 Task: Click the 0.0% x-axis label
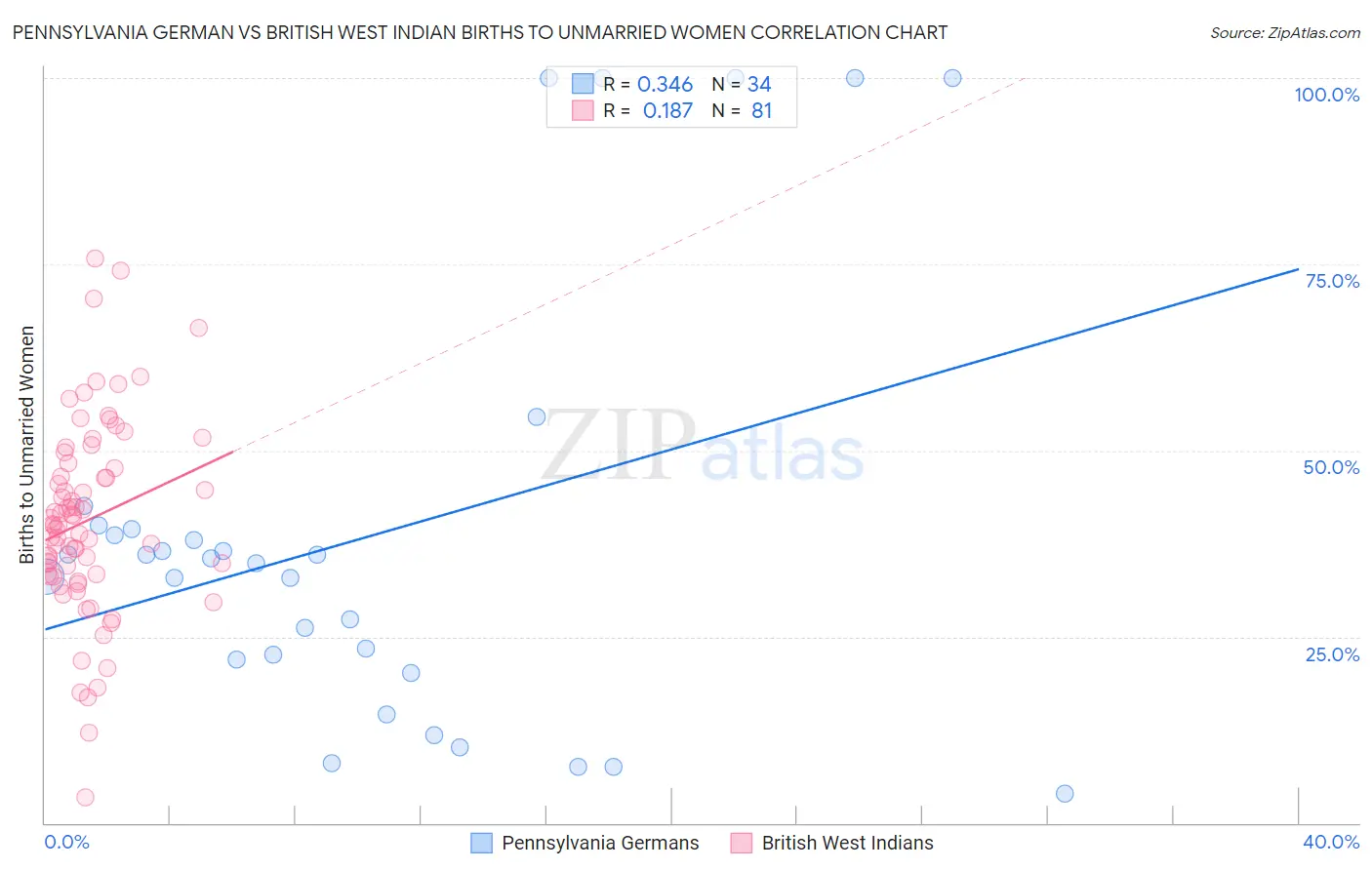point(66,842)
